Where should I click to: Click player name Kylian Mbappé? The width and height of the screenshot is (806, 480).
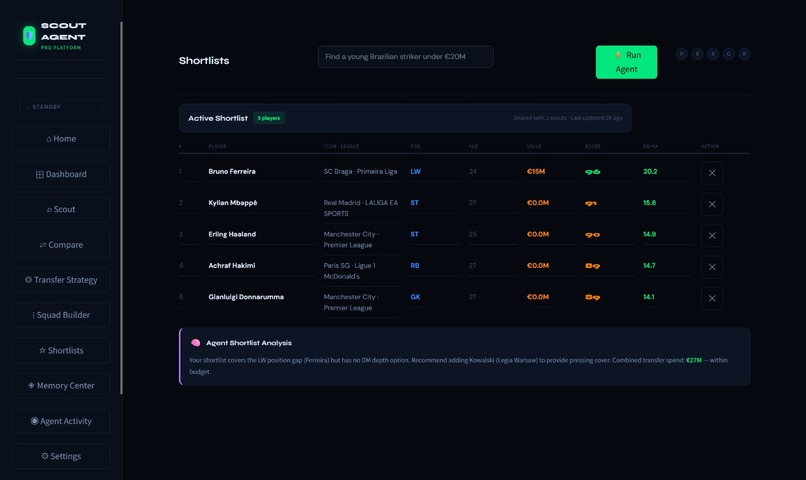[233, 202]
